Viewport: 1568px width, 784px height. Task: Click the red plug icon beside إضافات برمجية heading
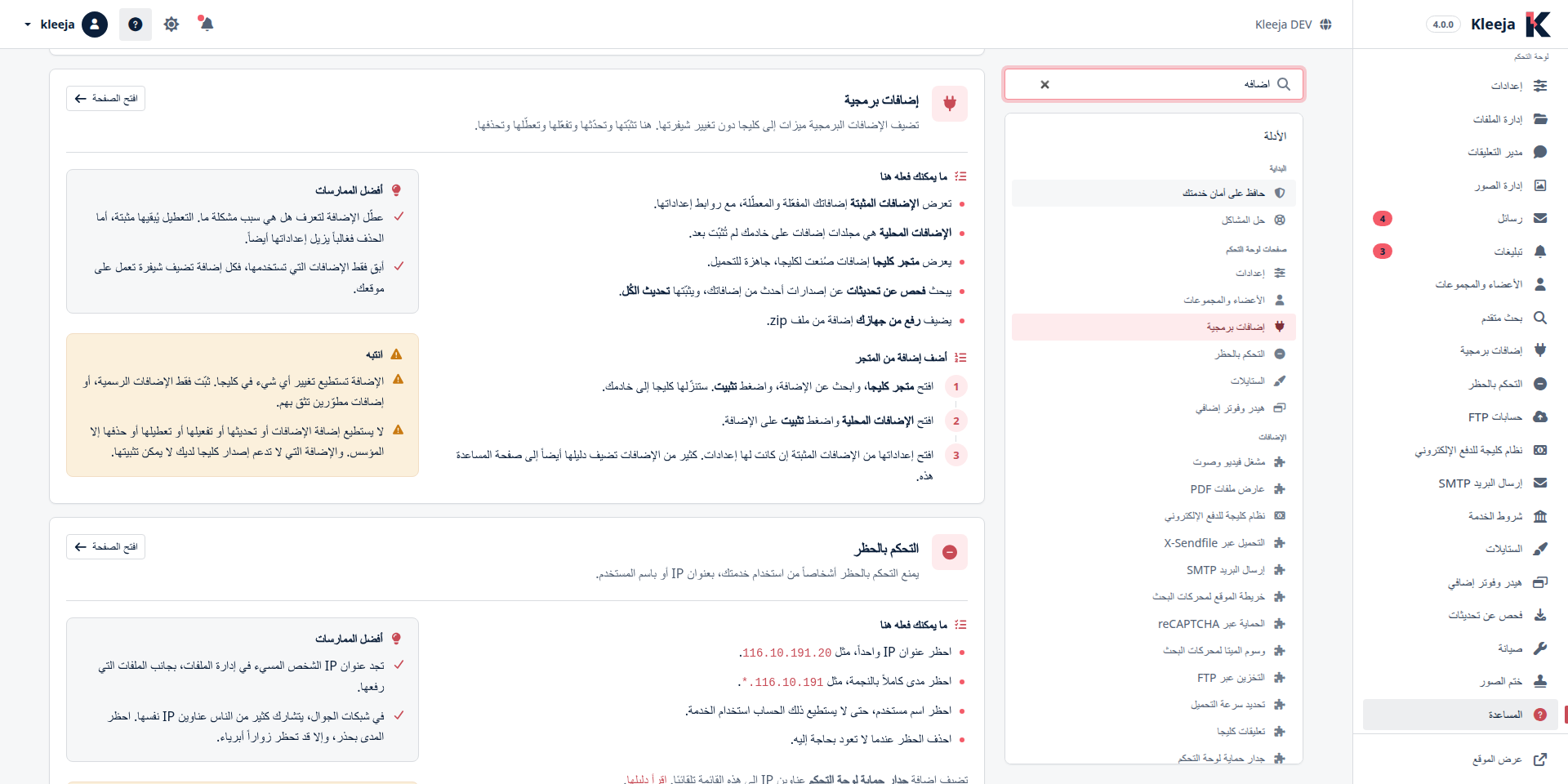pyautogui.click(x=950, y=104)
